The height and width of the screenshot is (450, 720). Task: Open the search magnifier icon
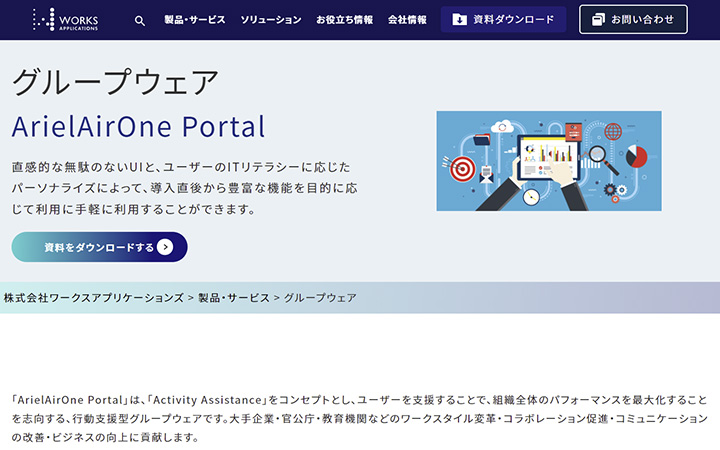click(x=140, y=21)
